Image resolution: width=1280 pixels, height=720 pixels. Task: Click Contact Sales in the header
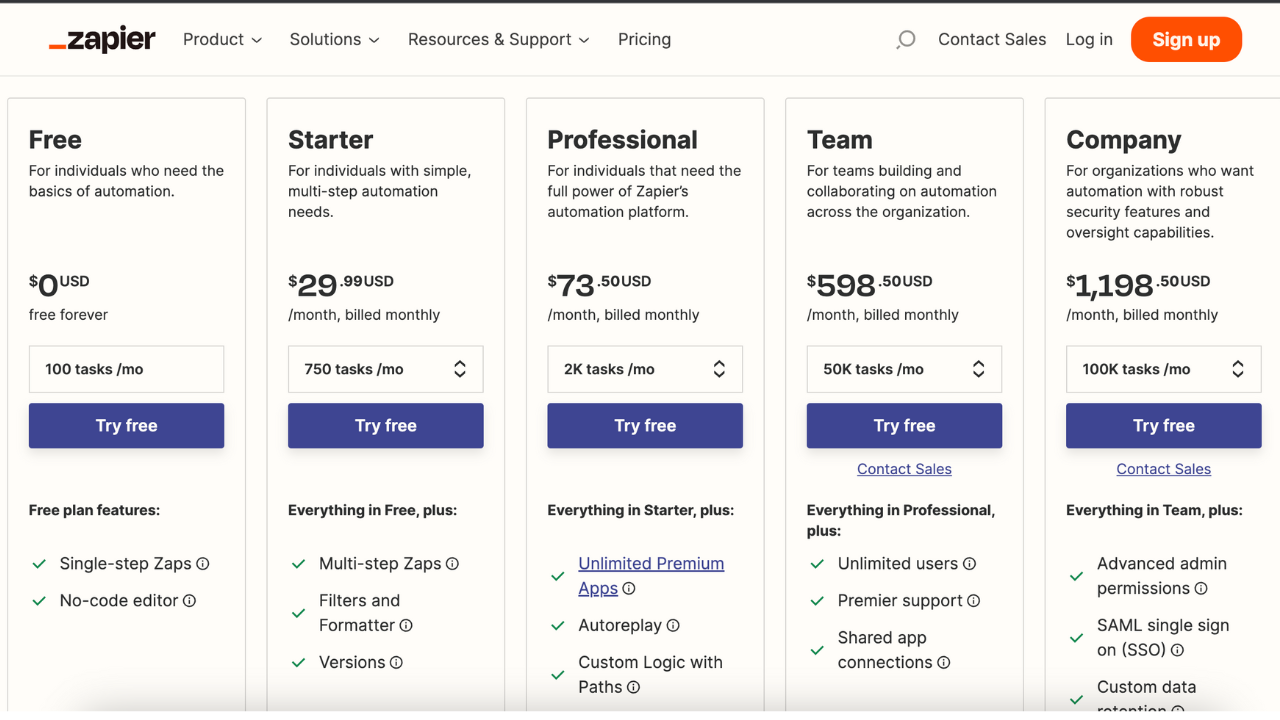(x=992, y=40)
